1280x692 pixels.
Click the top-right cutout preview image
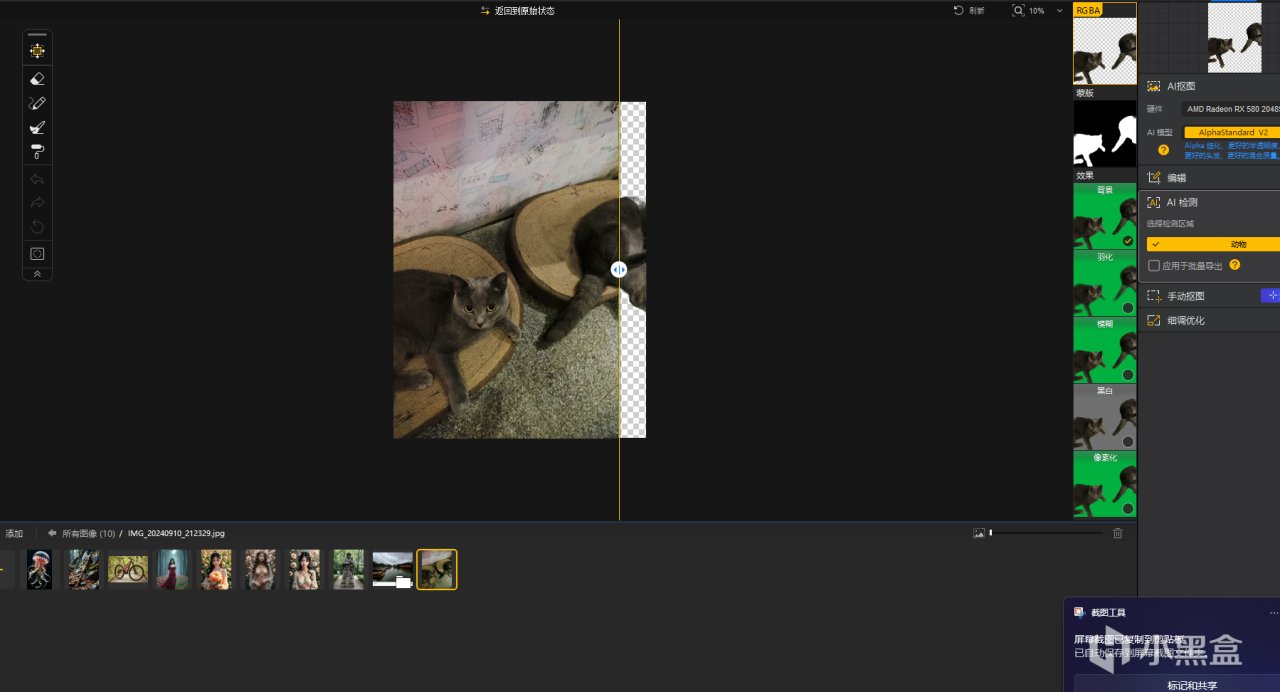tap(1235, 37)
